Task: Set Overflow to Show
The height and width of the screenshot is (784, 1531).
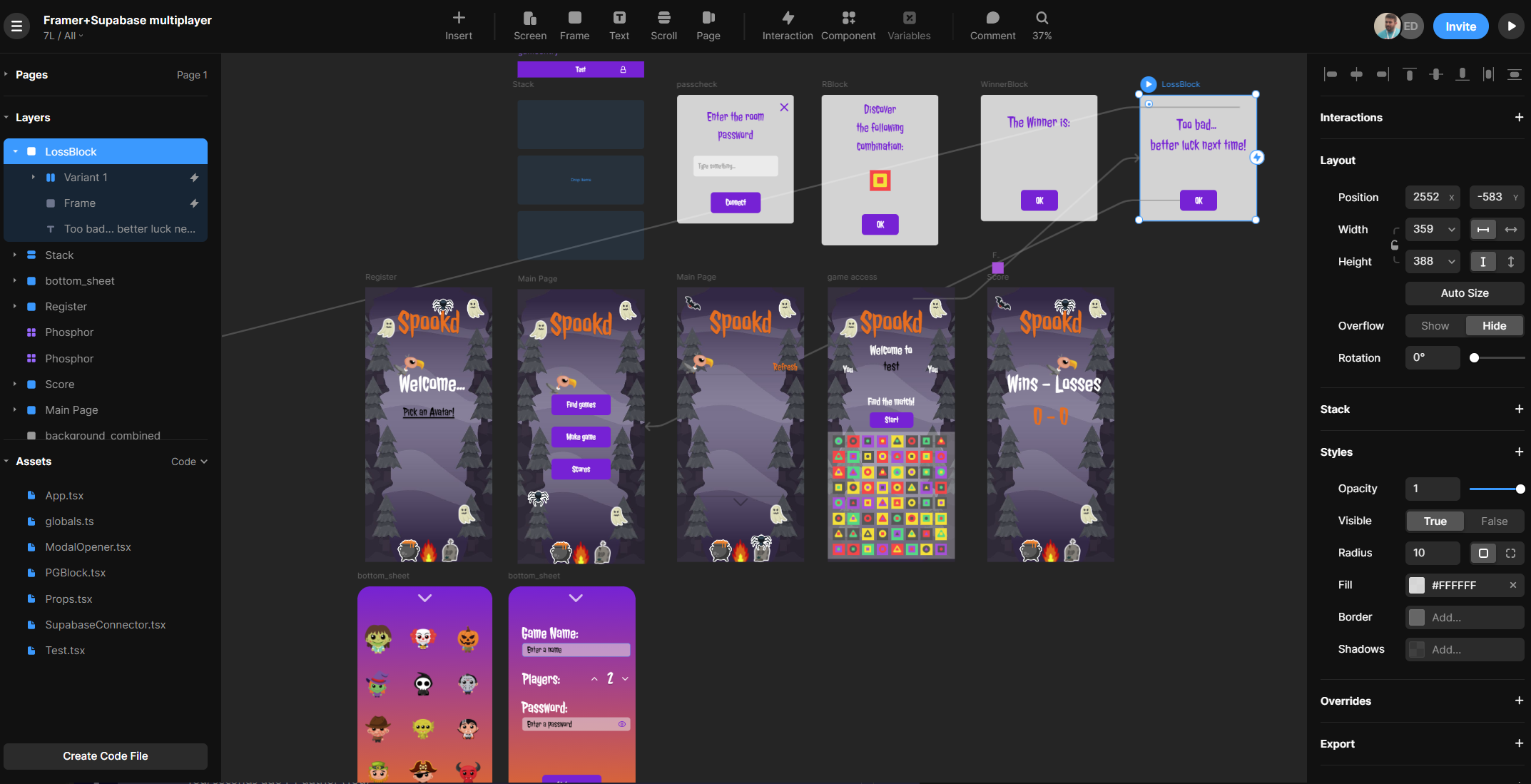Action: pos(1435,326)
